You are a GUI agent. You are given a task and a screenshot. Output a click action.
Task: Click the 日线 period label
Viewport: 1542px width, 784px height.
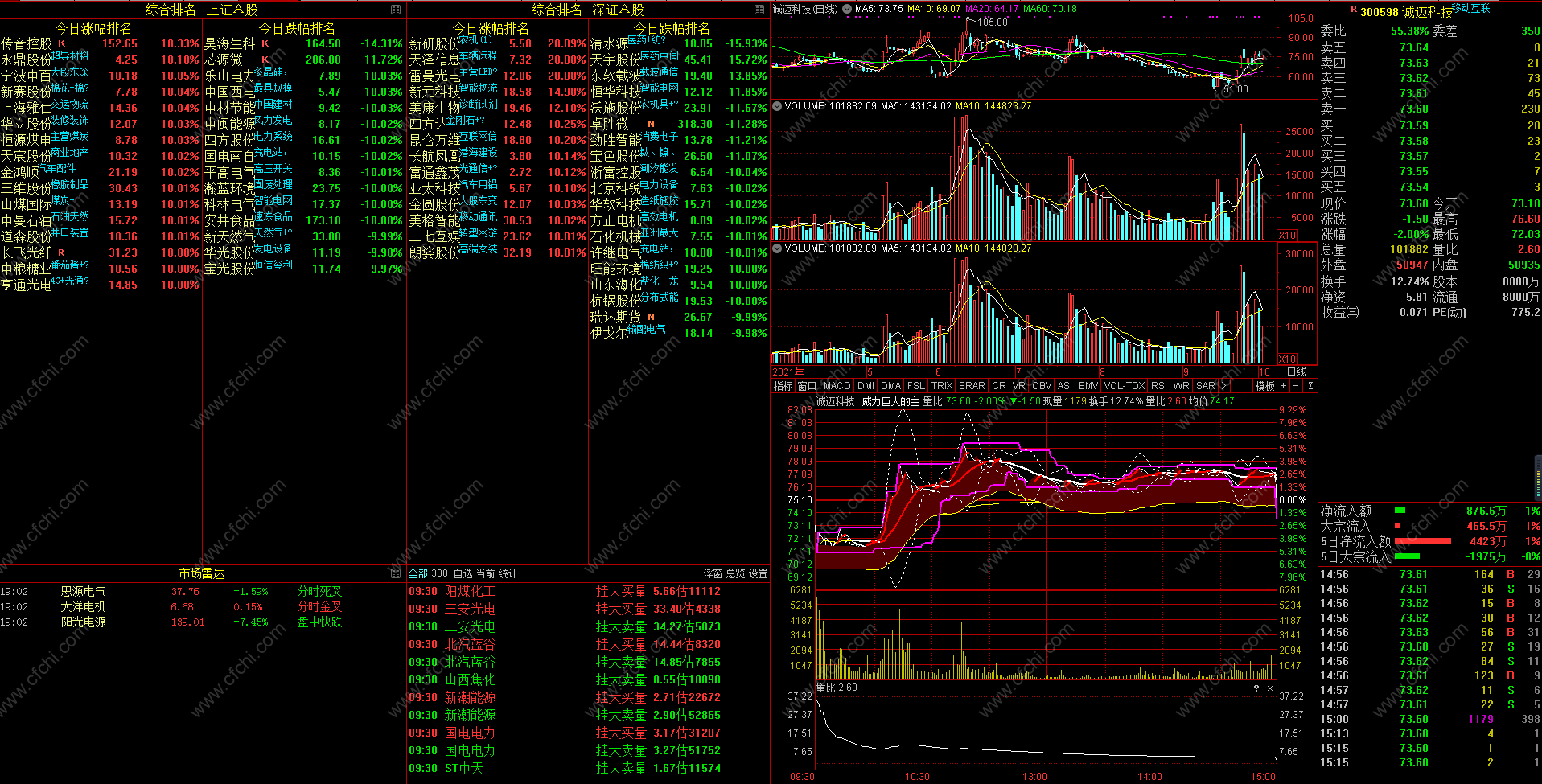pyautogui.click(x=1297, y=371)
